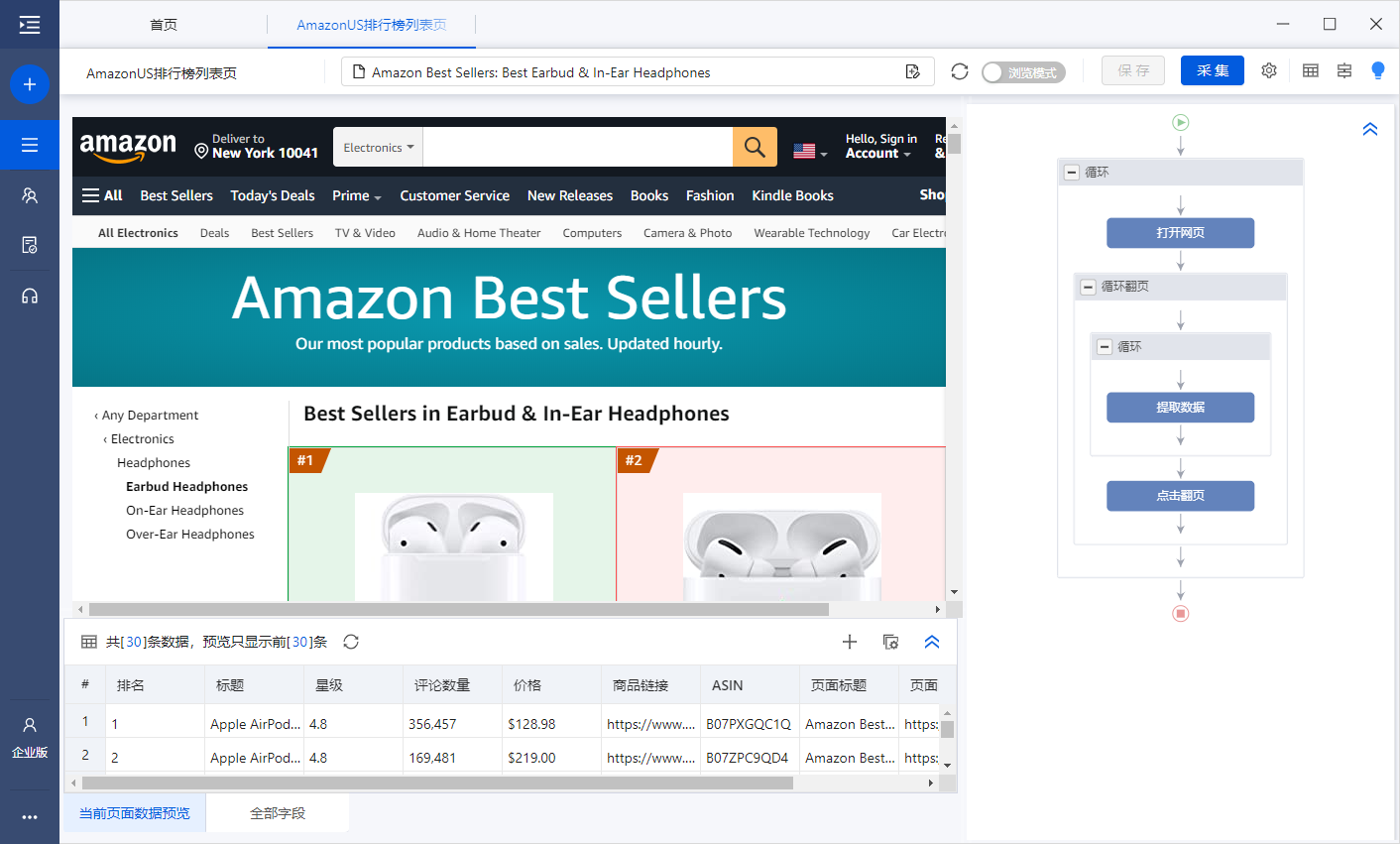The width and height of the screenshot is (1400, 844).
Task: Switch to 当前页面数据预览 tab
Action: point(135,813)
